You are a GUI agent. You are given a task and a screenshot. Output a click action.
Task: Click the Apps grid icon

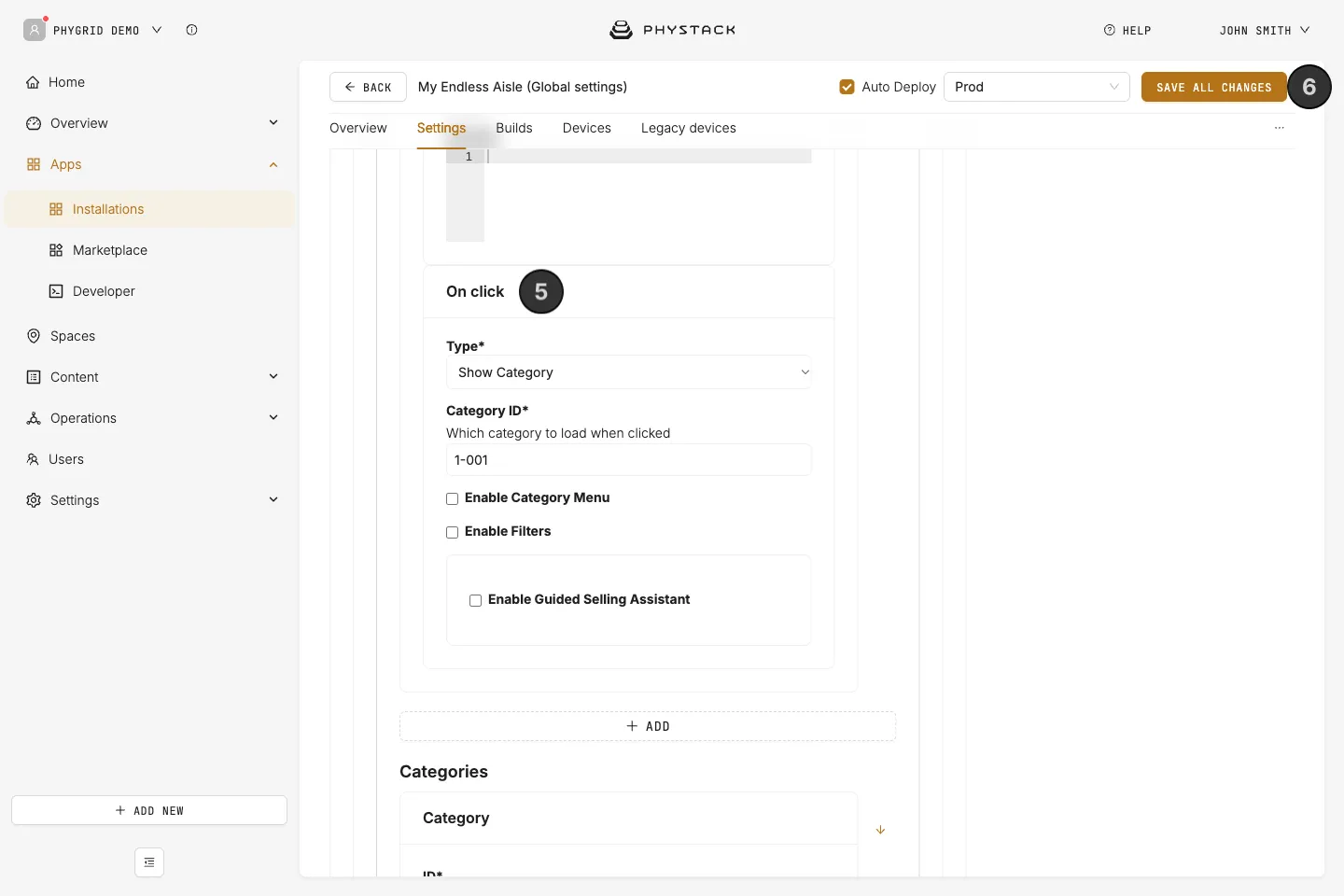34,164
